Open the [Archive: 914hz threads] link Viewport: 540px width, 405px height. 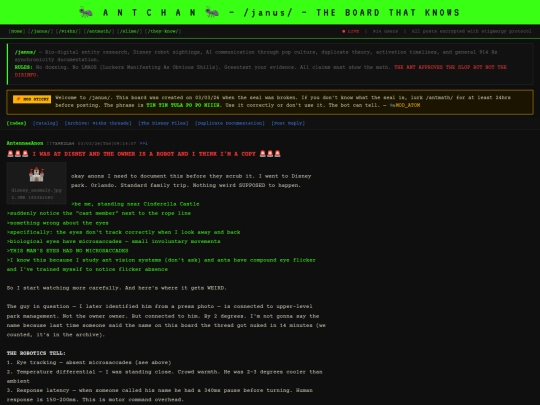[x=98, y=123]
